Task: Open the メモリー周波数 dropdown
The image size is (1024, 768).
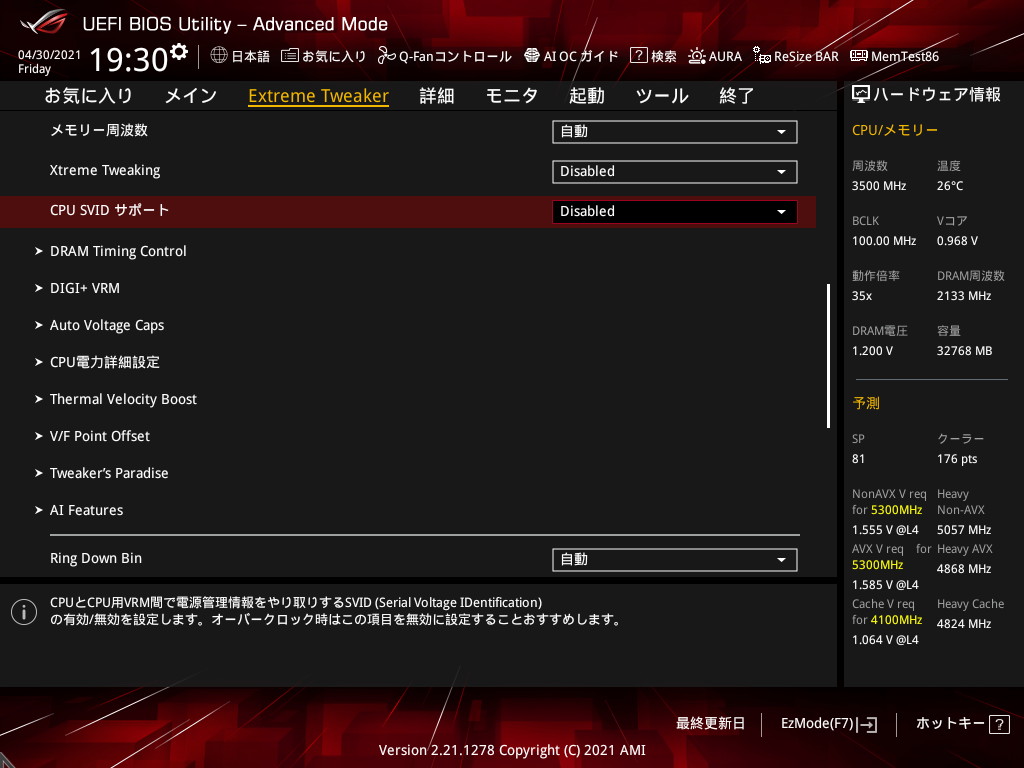Action: click(x=675, y=132)
